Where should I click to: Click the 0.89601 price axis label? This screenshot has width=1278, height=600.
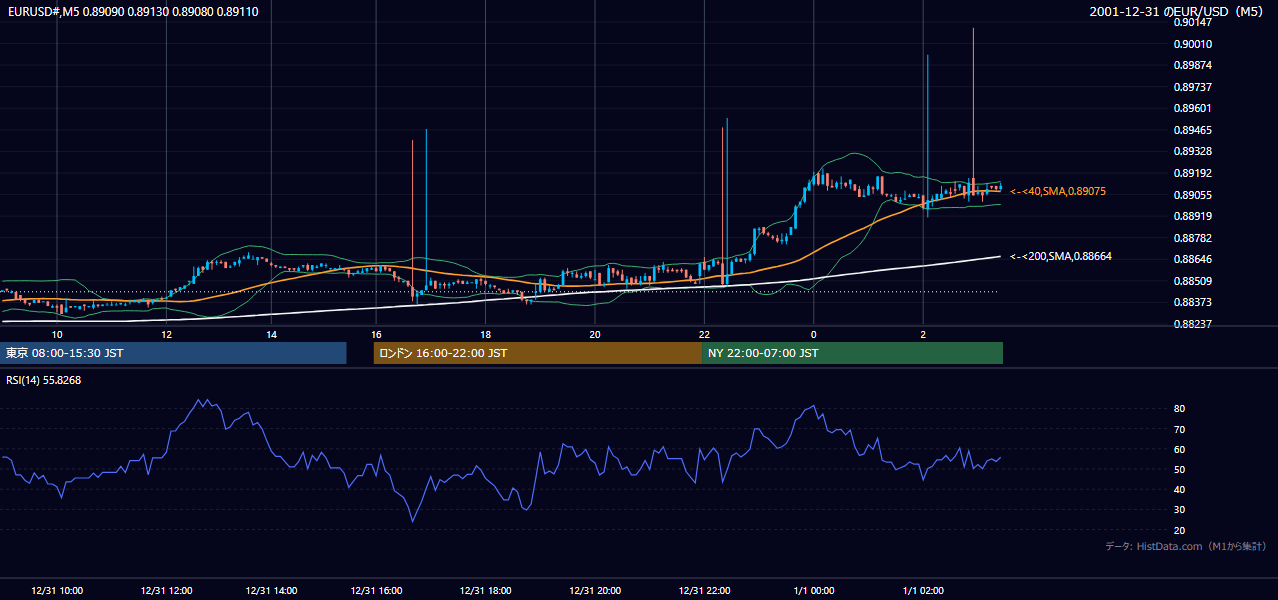pos(1192,108)
